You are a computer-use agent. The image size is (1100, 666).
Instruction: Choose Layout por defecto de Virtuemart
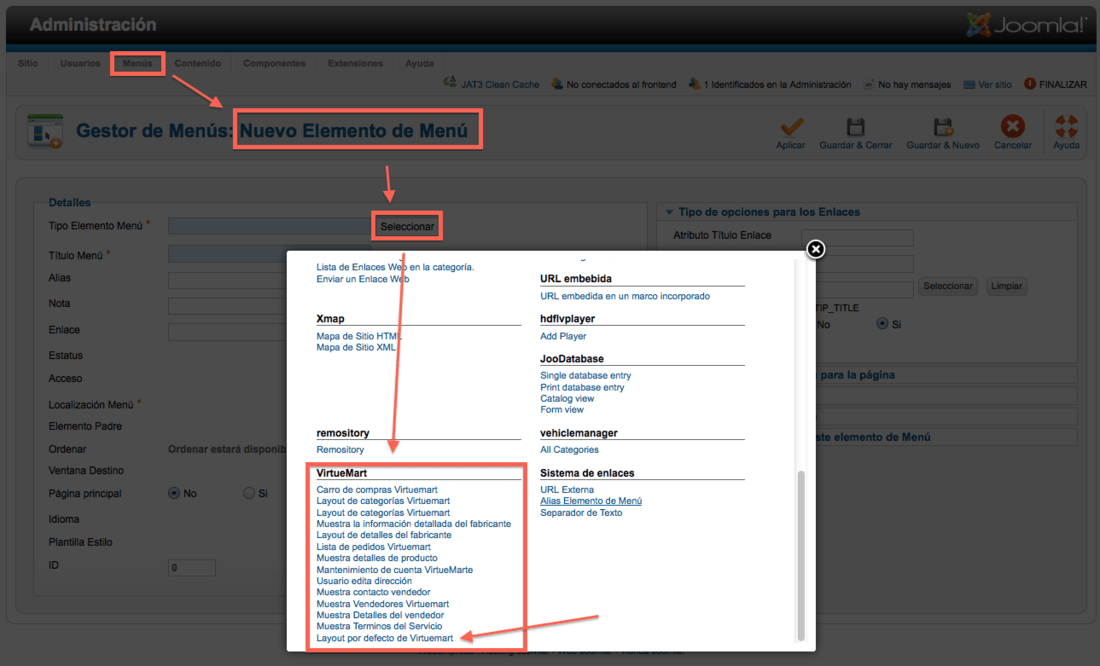pyautogui.click(x=384, y=638)
